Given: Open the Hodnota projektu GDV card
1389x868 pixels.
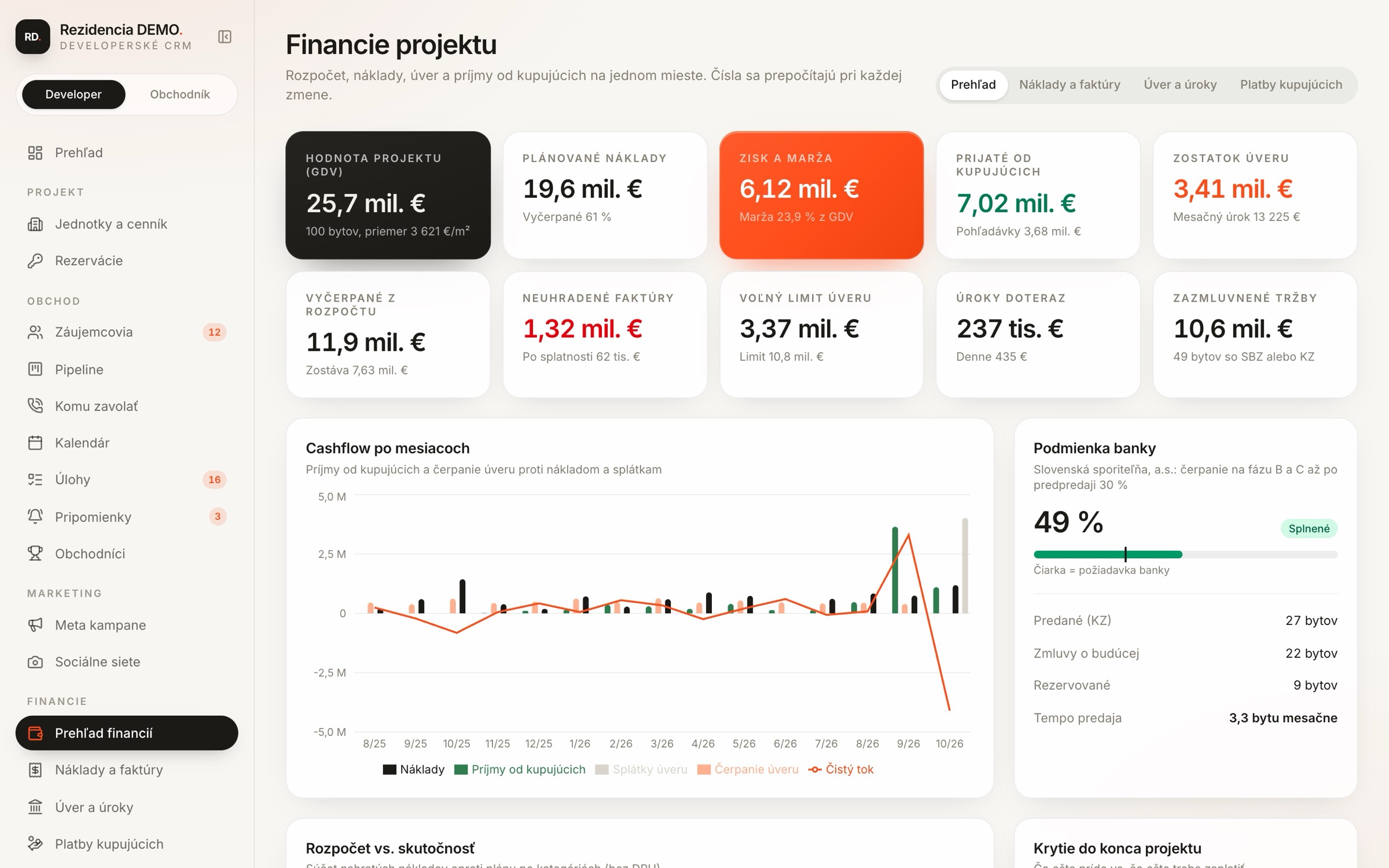Looking at the screenshot, I should 388,195.
